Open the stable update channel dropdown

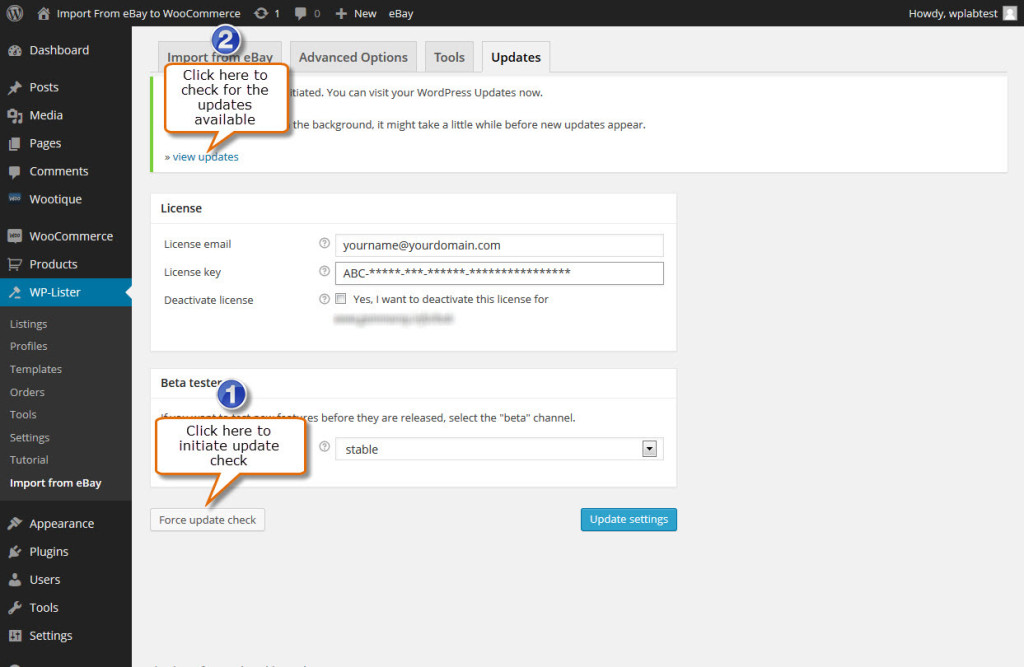coord(499,449)
